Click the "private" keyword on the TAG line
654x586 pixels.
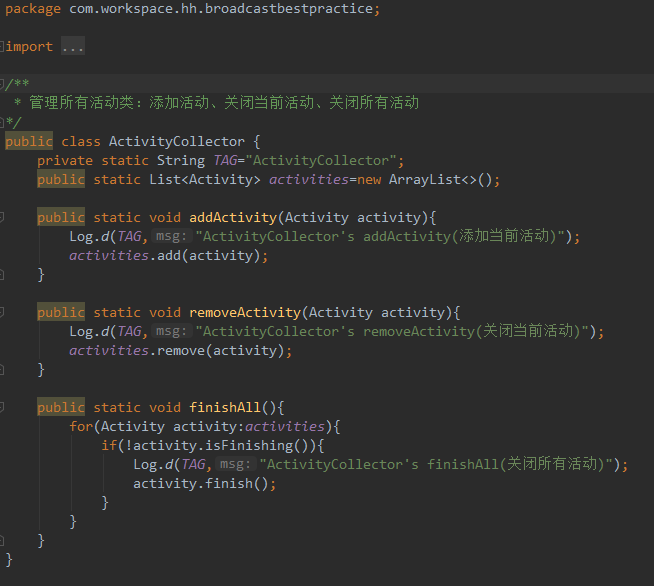(65, 161)
